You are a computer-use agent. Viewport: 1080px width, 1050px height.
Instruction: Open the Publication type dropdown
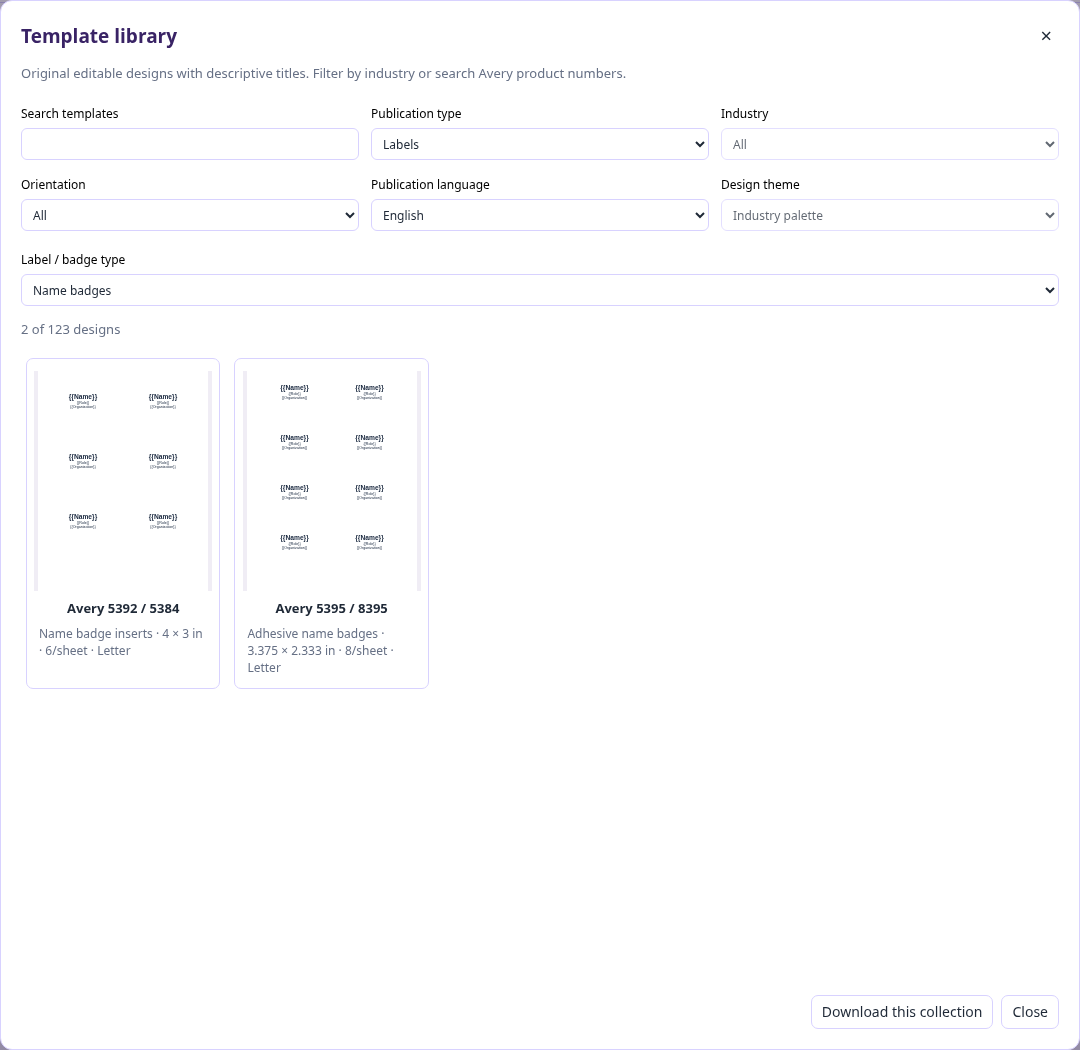[x=539, y=144]
